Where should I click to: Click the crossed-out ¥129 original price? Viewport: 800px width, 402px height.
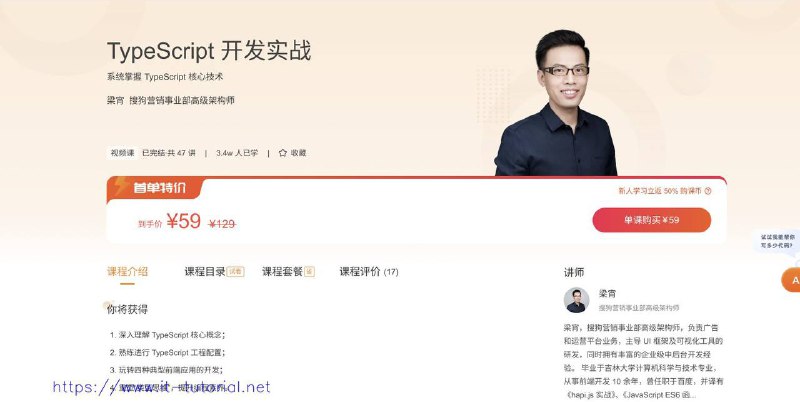tap(222, 223)
